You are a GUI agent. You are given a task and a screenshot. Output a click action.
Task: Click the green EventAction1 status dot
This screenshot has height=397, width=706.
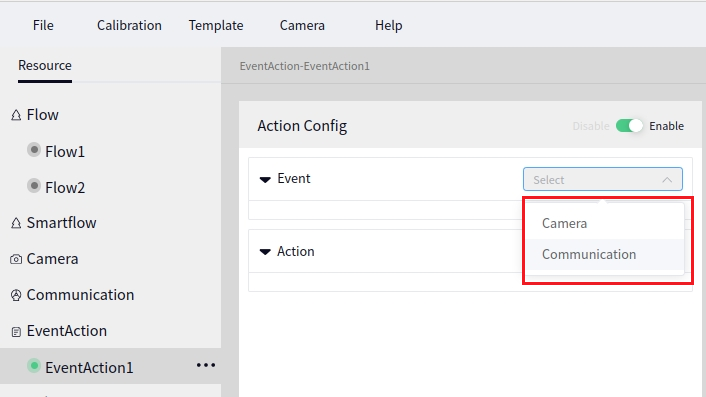point(34,365)
